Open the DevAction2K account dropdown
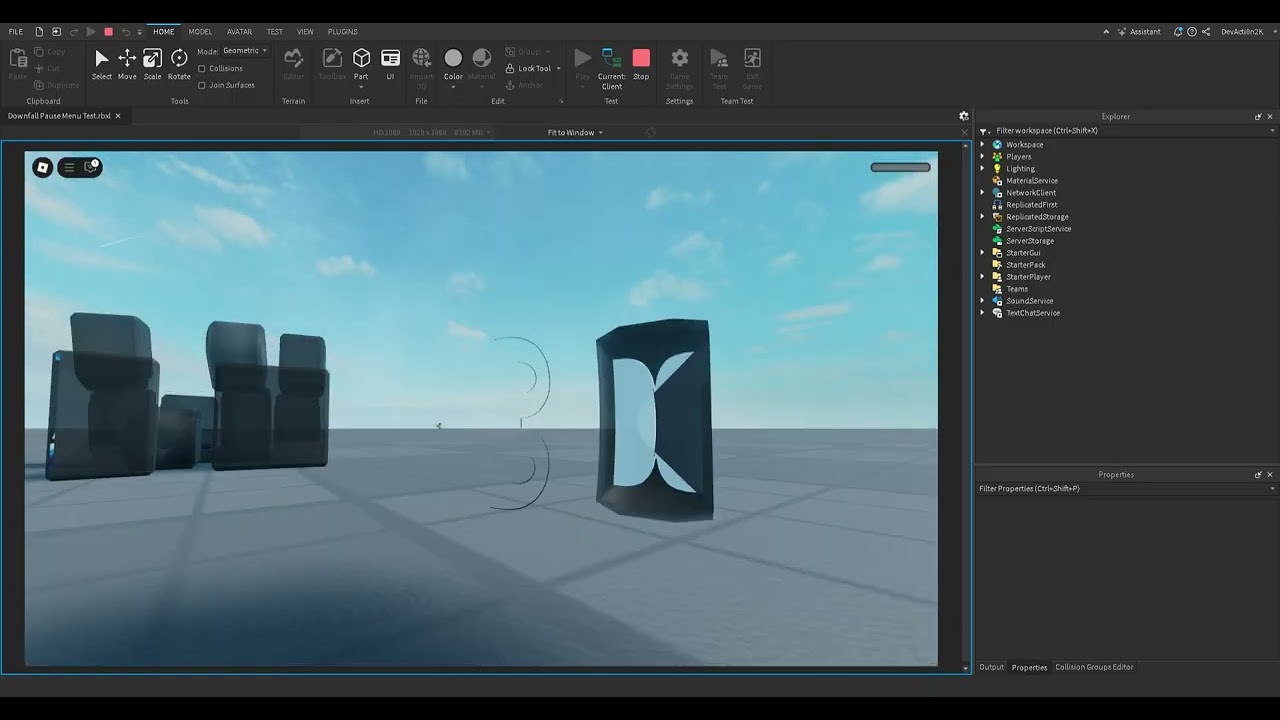This screenshot has width=1280, height=720. [x=1247, y=32]
